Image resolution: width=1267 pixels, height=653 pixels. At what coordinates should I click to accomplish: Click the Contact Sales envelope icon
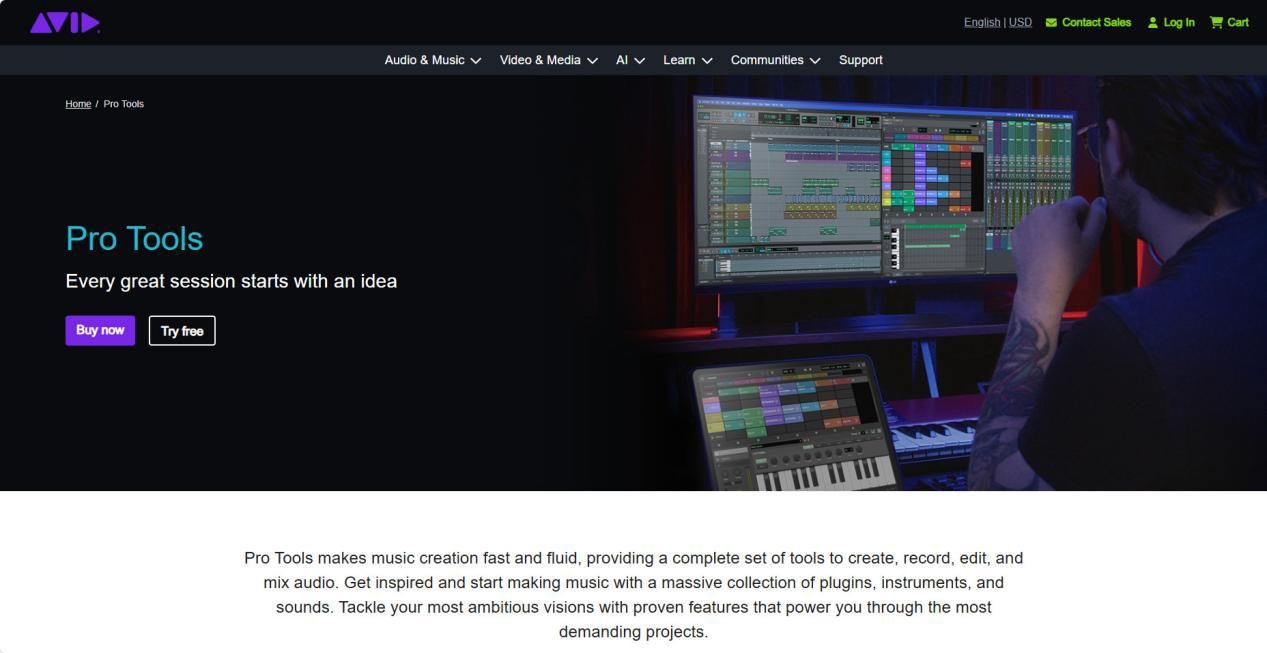[x=1051, y=22]
